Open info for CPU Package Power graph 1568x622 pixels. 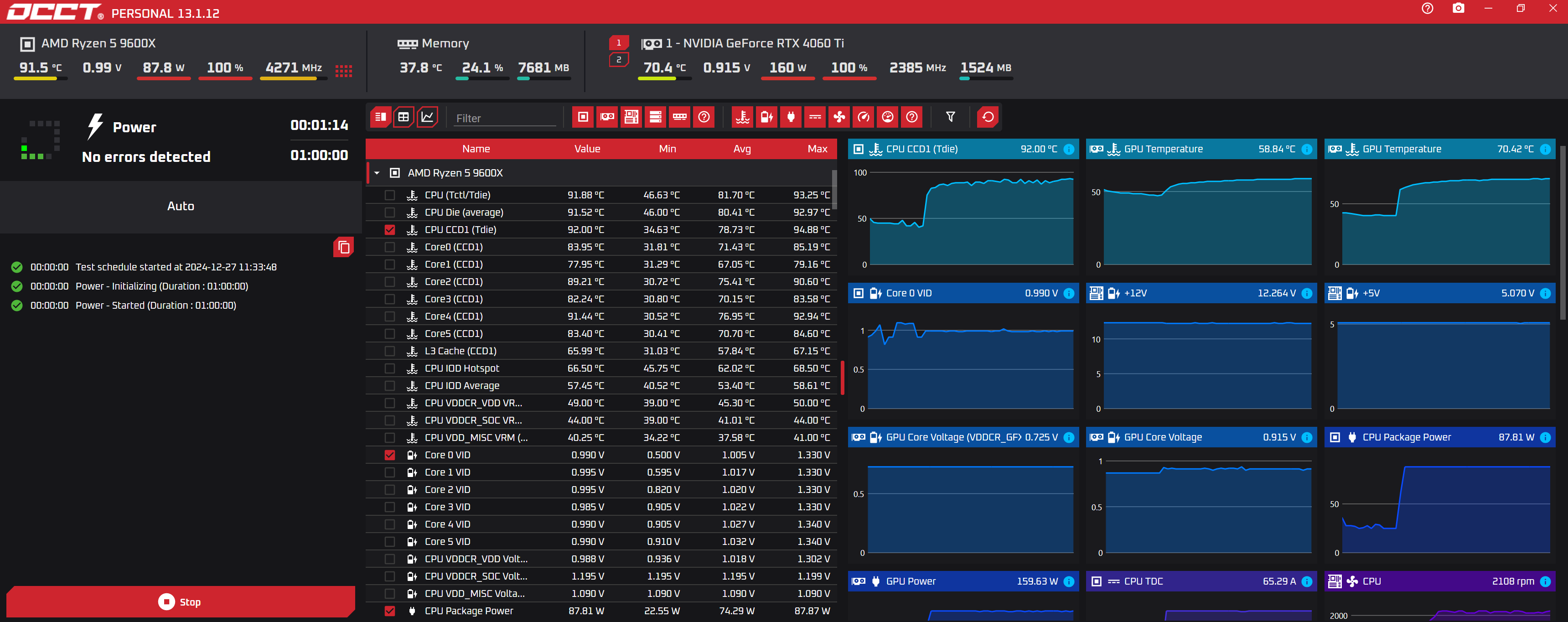tap(1545, 438)
